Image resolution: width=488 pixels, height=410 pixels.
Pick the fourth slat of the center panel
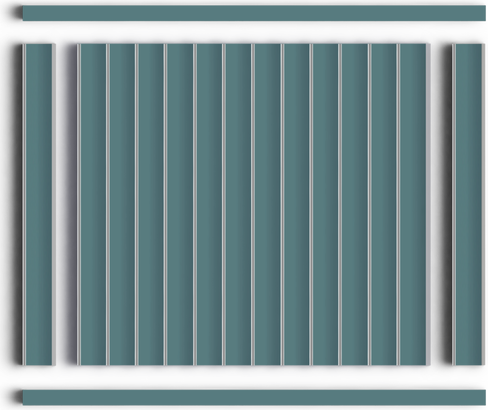coord(180,204)
